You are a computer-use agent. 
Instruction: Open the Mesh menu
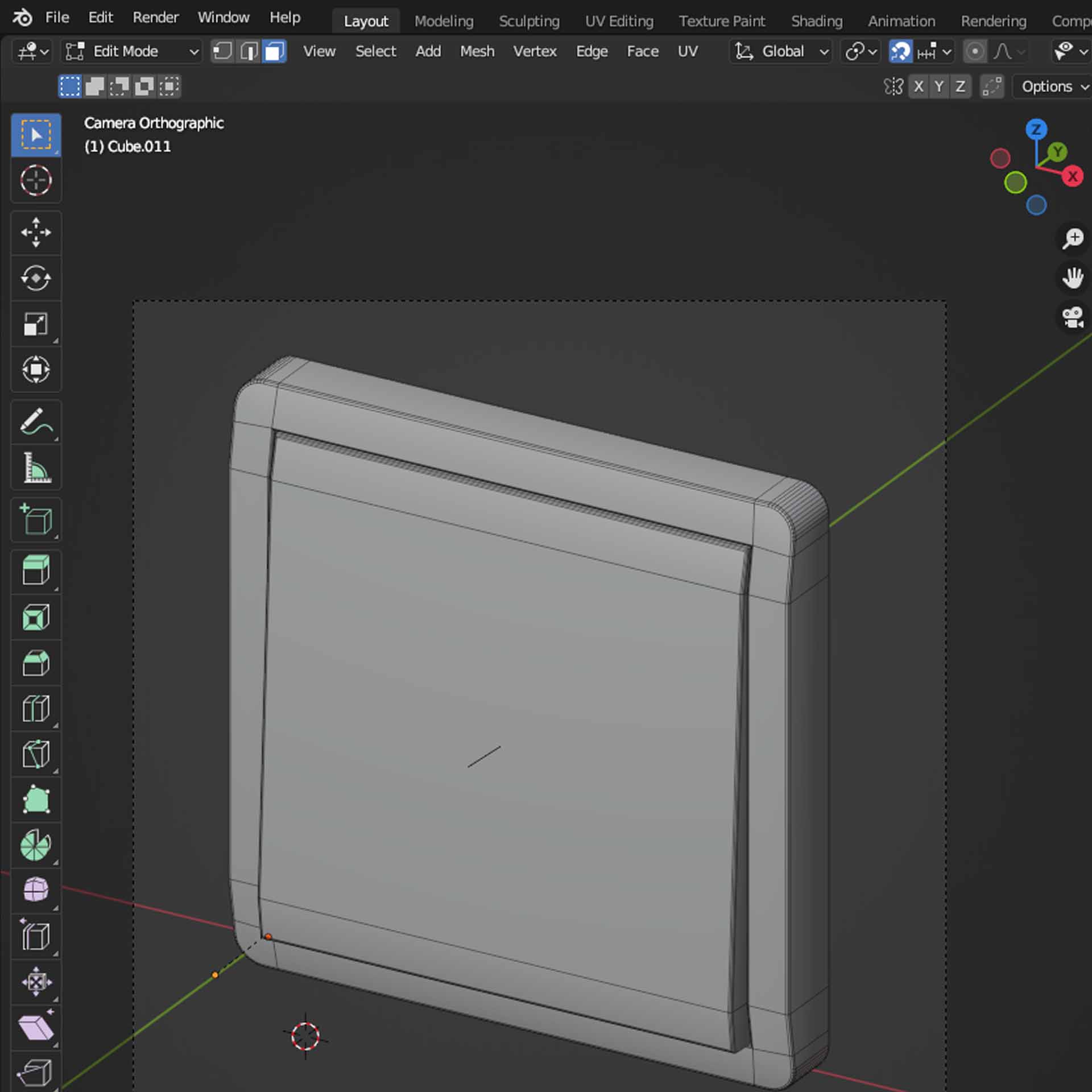477,52
